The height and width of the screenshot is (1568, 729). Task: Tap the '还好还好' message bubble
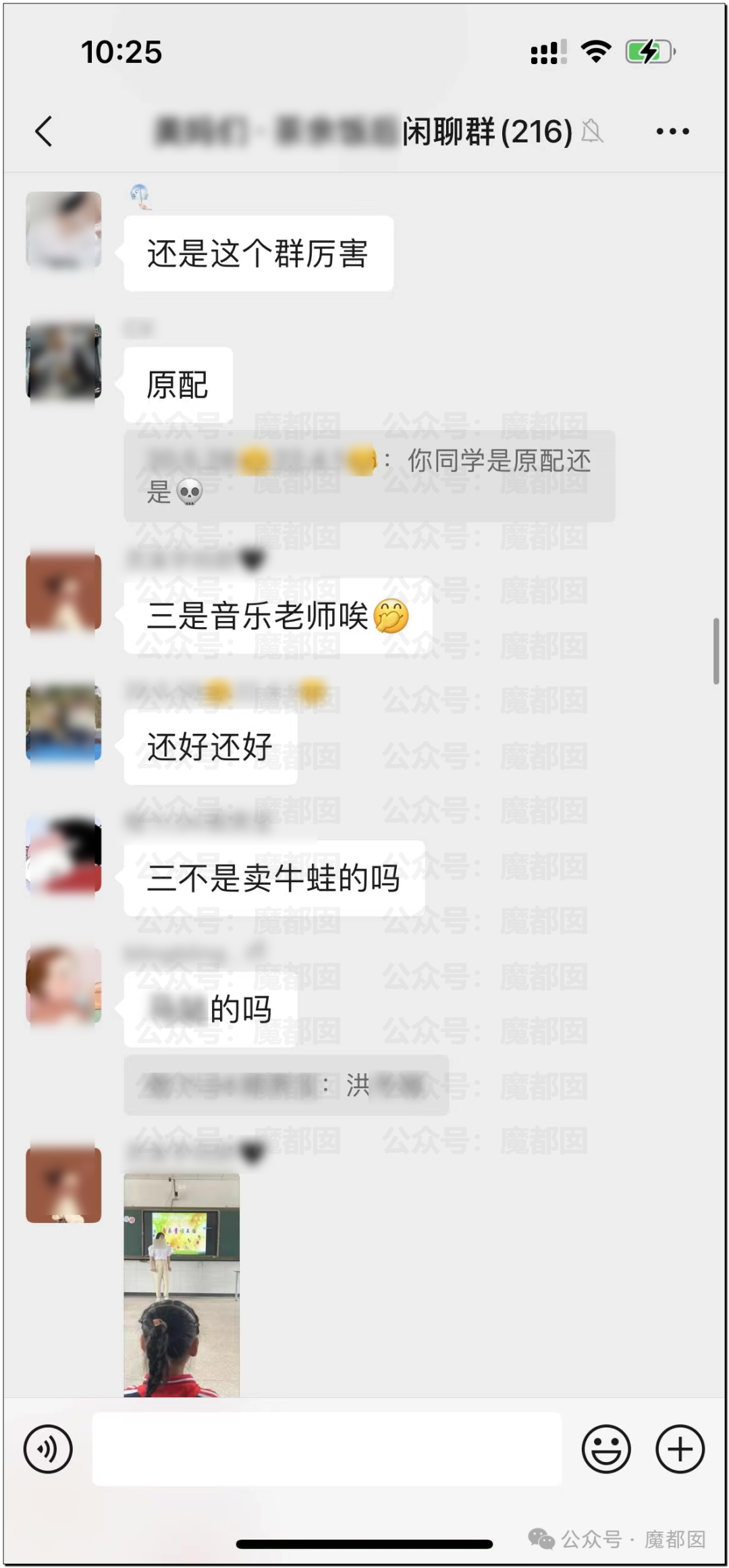coord(211,747)
